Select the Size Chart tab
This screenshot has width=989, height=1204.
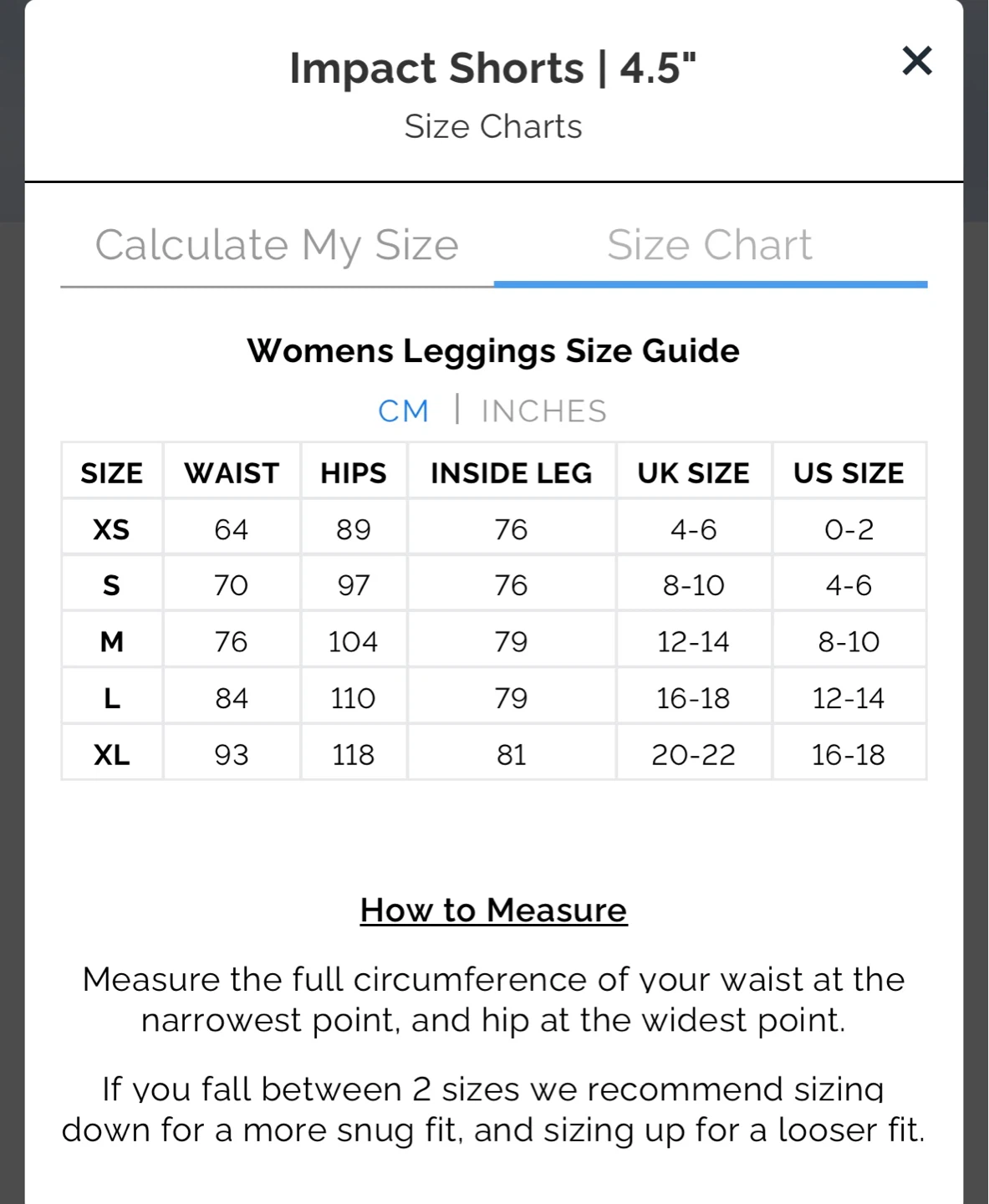pyautogui.click(x=710, y=245)
